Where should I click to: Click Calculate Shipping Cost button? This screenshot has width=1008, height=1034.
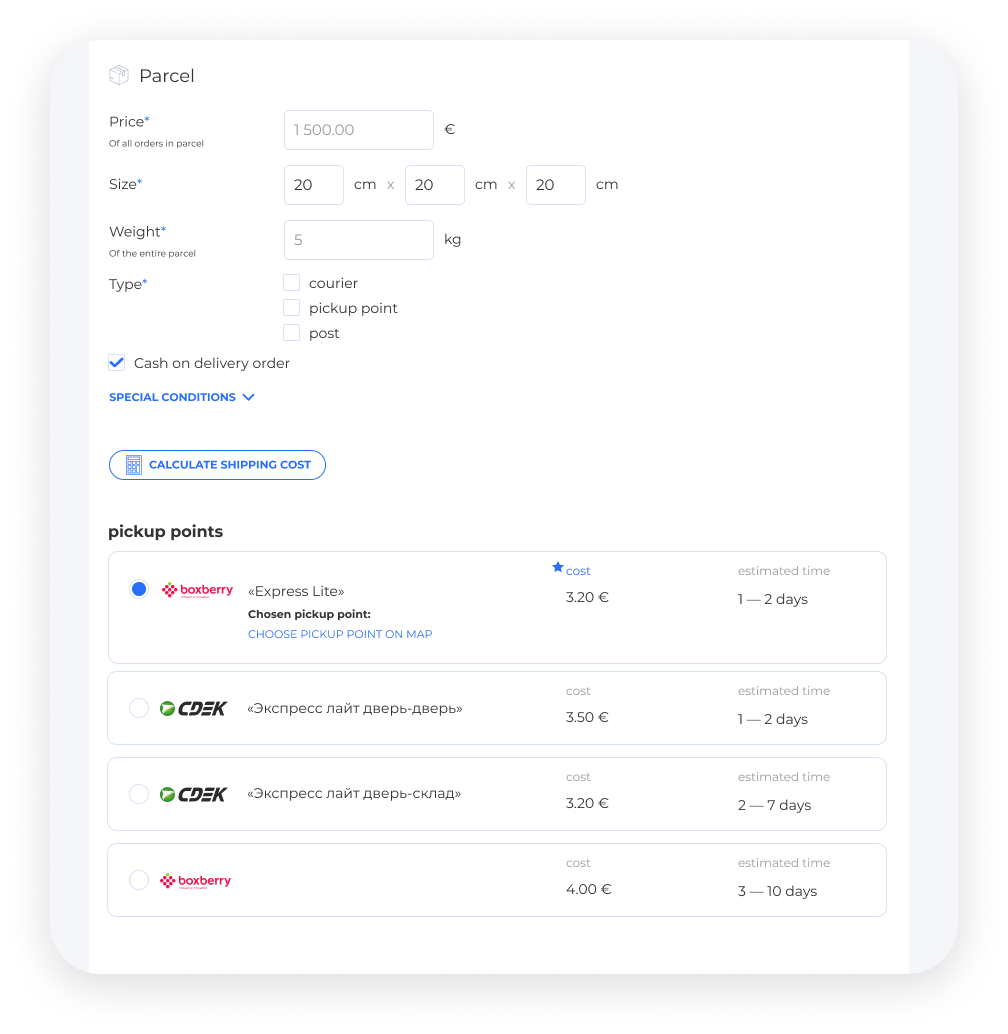218,465
